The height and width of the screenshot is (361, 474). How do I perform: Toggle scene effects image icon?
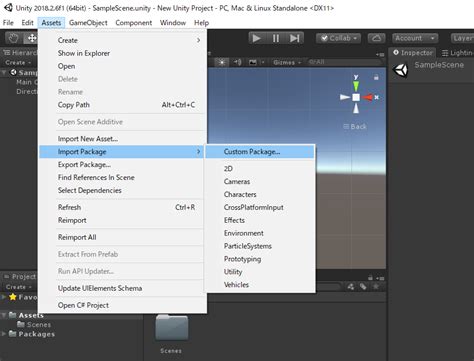253,62
